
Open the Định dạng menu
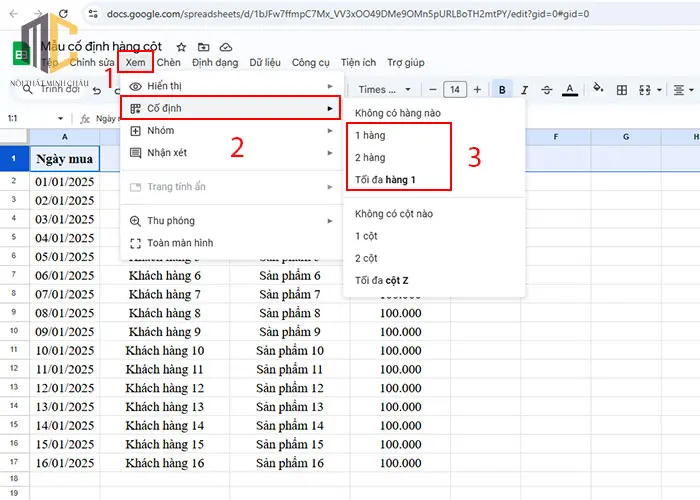point(215,62)
